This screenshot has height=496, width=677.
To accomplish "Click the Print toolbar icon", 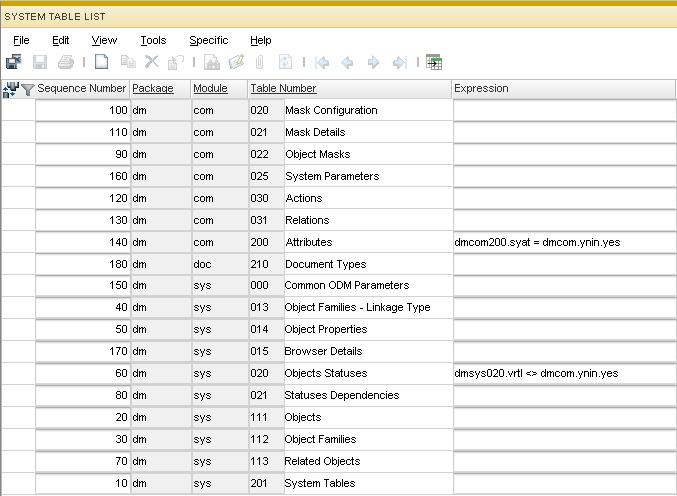I will 65,62.
